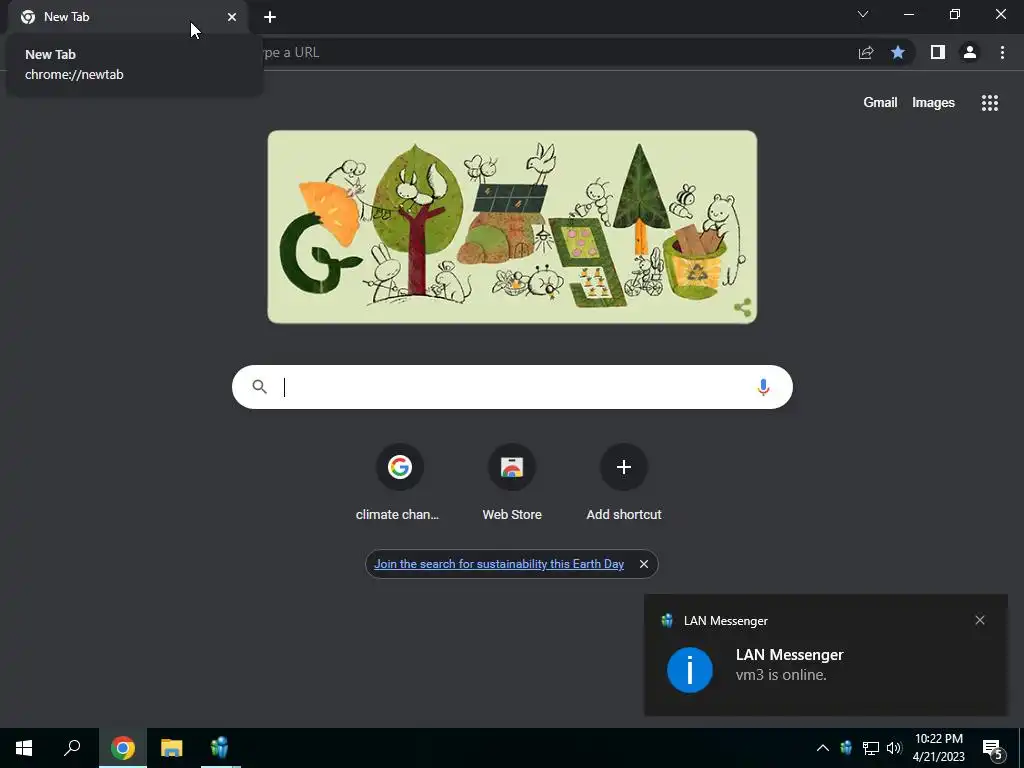Click the Add shortcut button
The height and width of the screenshot is (768, 1024).
click(624, 483)
